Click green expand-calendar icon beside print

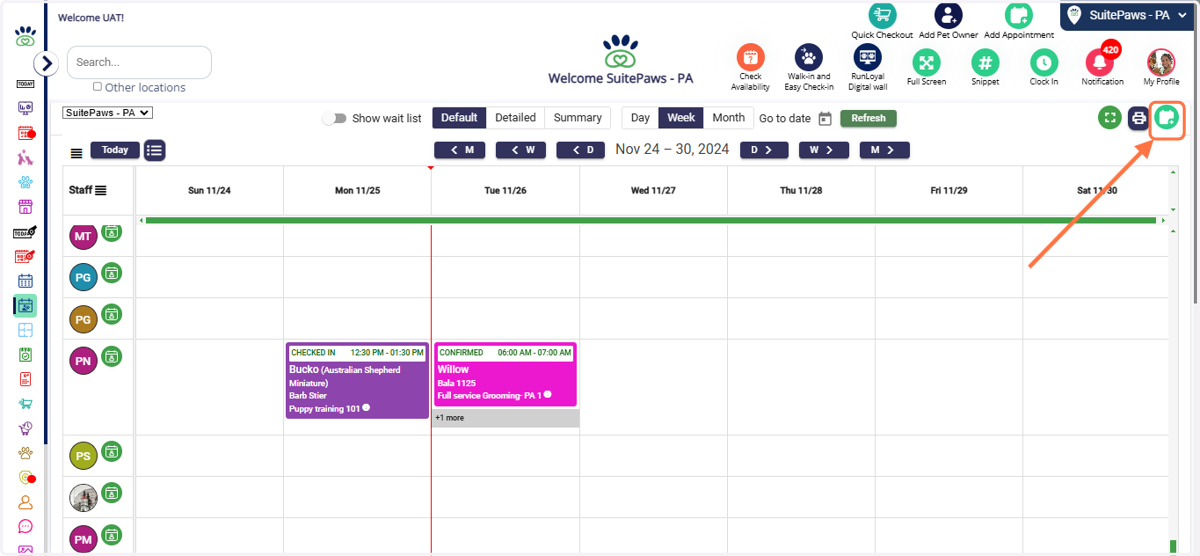point(1109,118)
